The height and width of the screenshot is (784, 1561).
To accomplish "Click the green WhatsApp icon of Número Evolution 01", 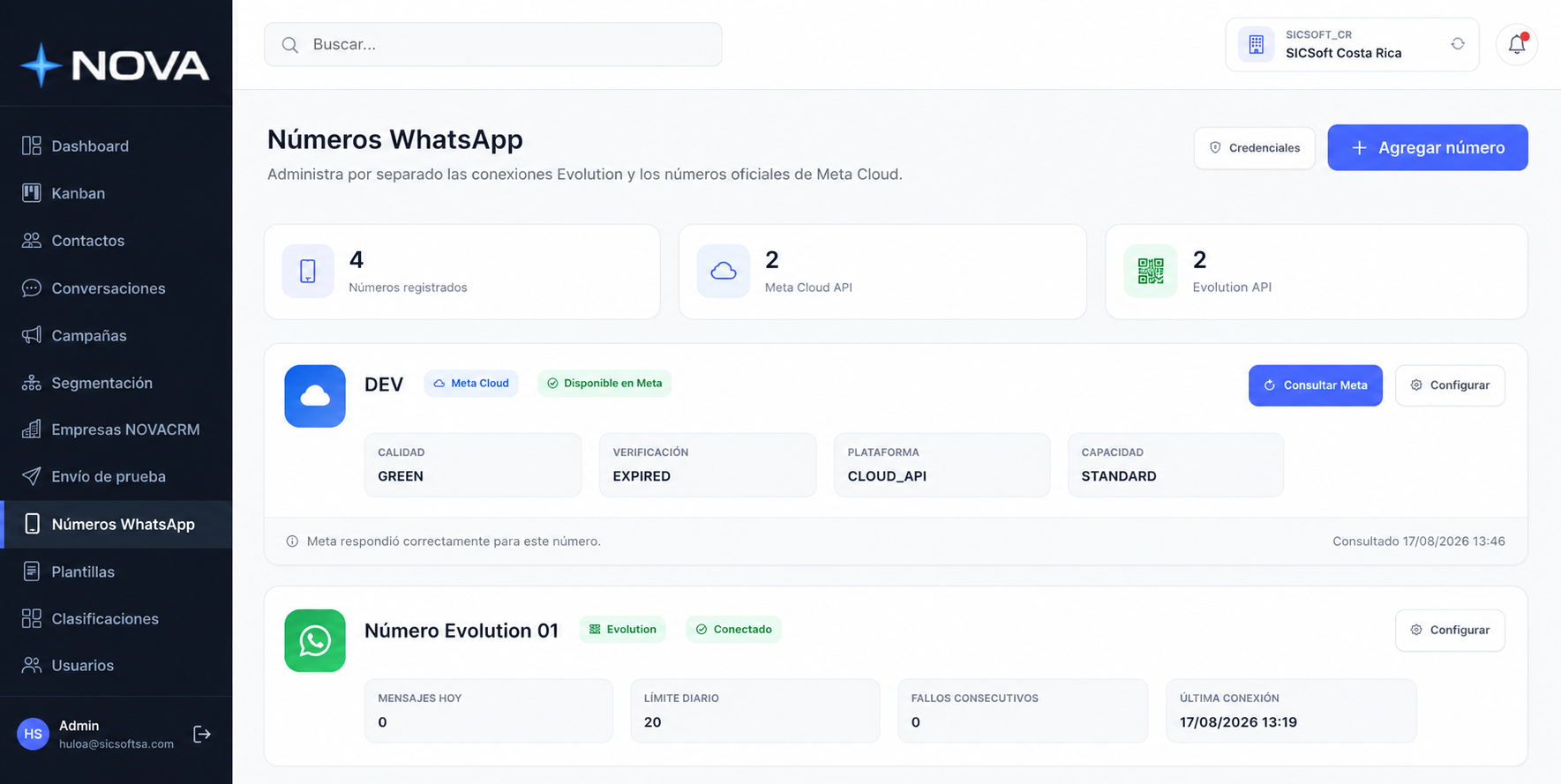I will [315, 641].
